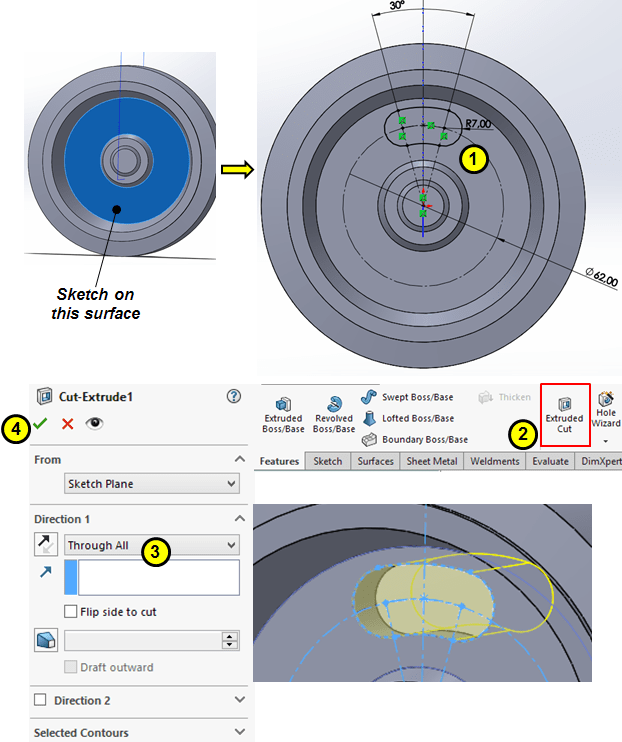622x742 pixels.
Task: Toggle the detailed preview eye icon
Action: 94,423
